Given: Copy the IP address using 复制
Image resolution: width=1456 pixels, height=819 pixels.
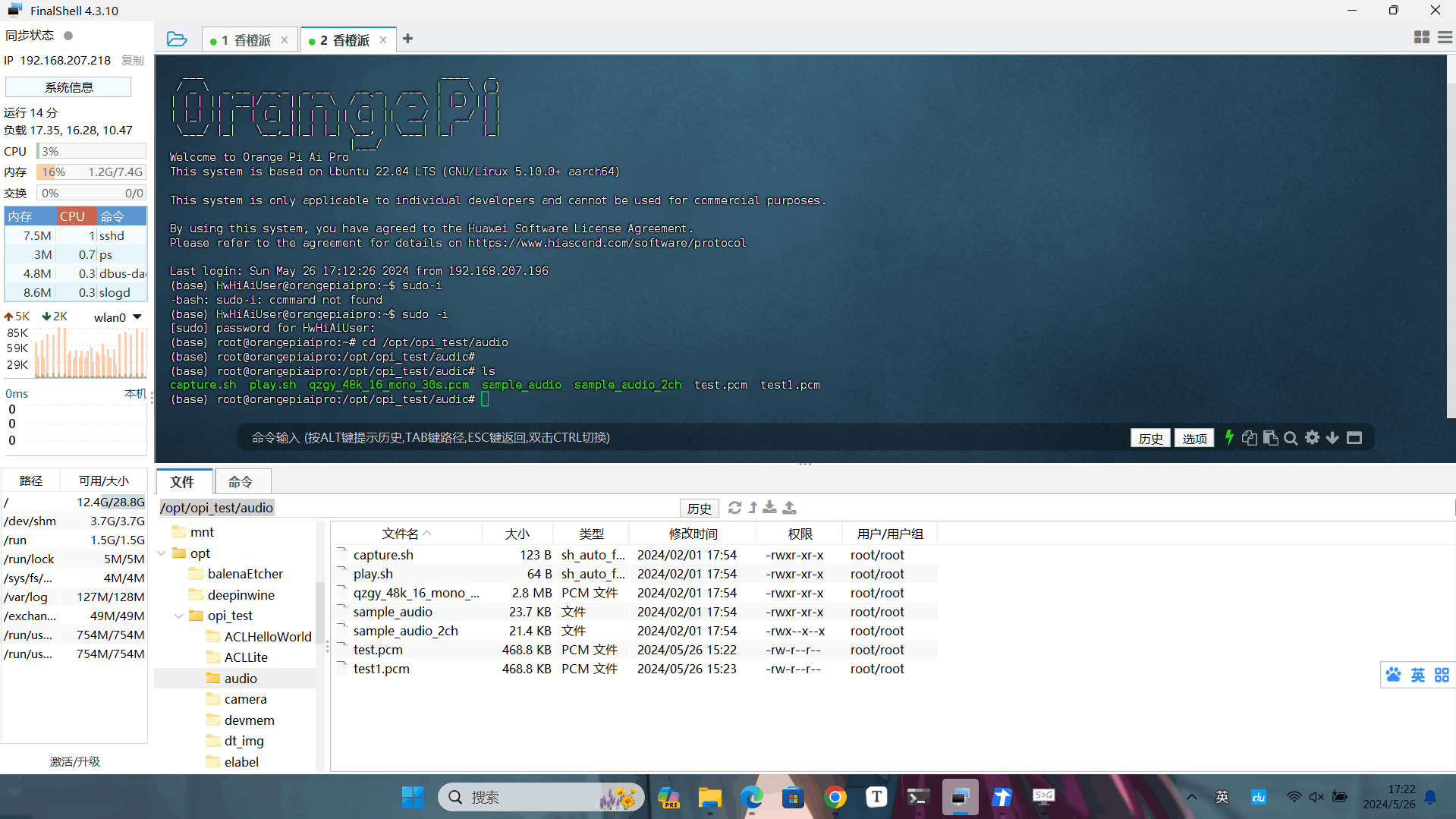Looking at the screenshot, I should point(133,60).
